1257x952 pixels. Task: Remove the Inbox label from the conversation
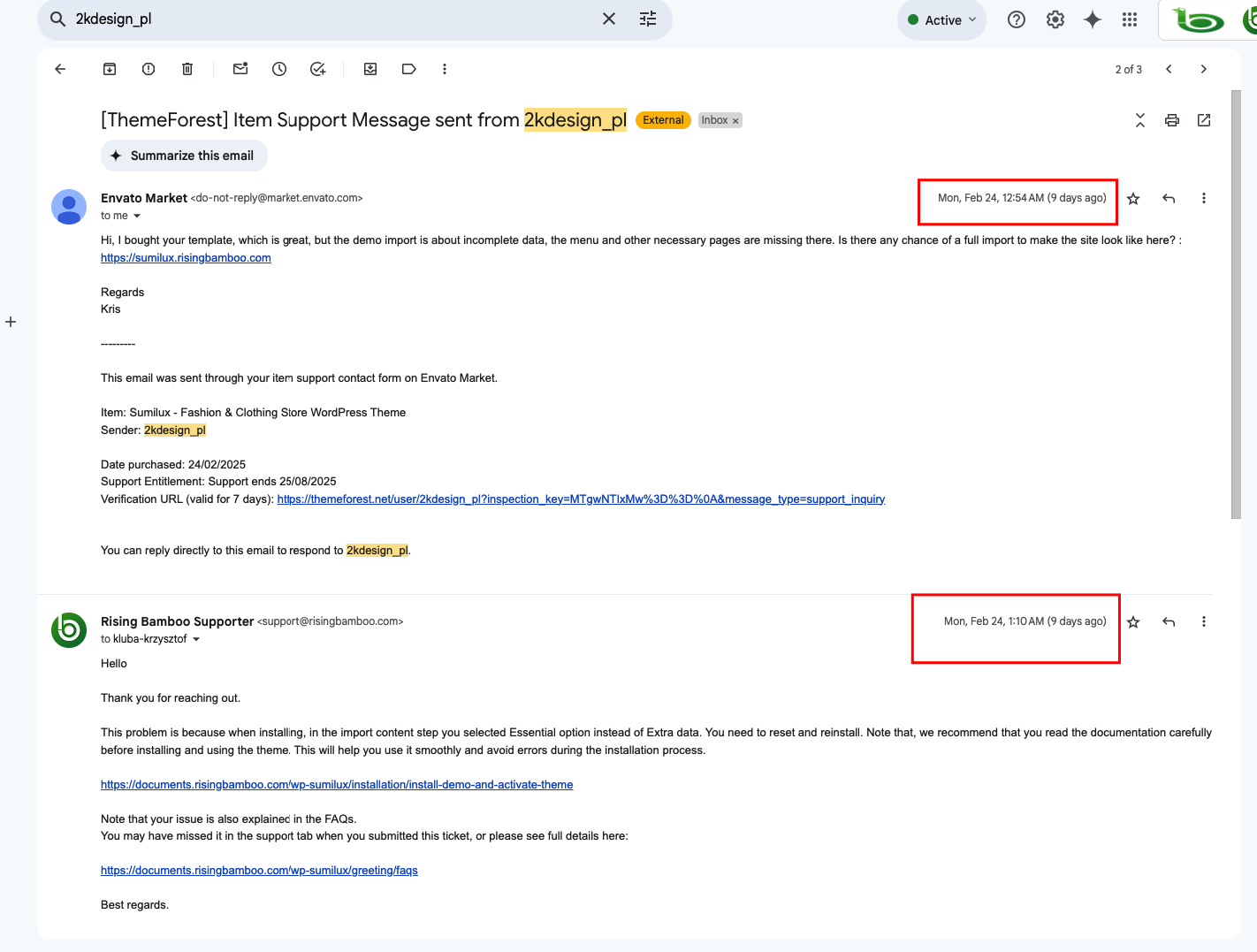(x=735, y=121)
